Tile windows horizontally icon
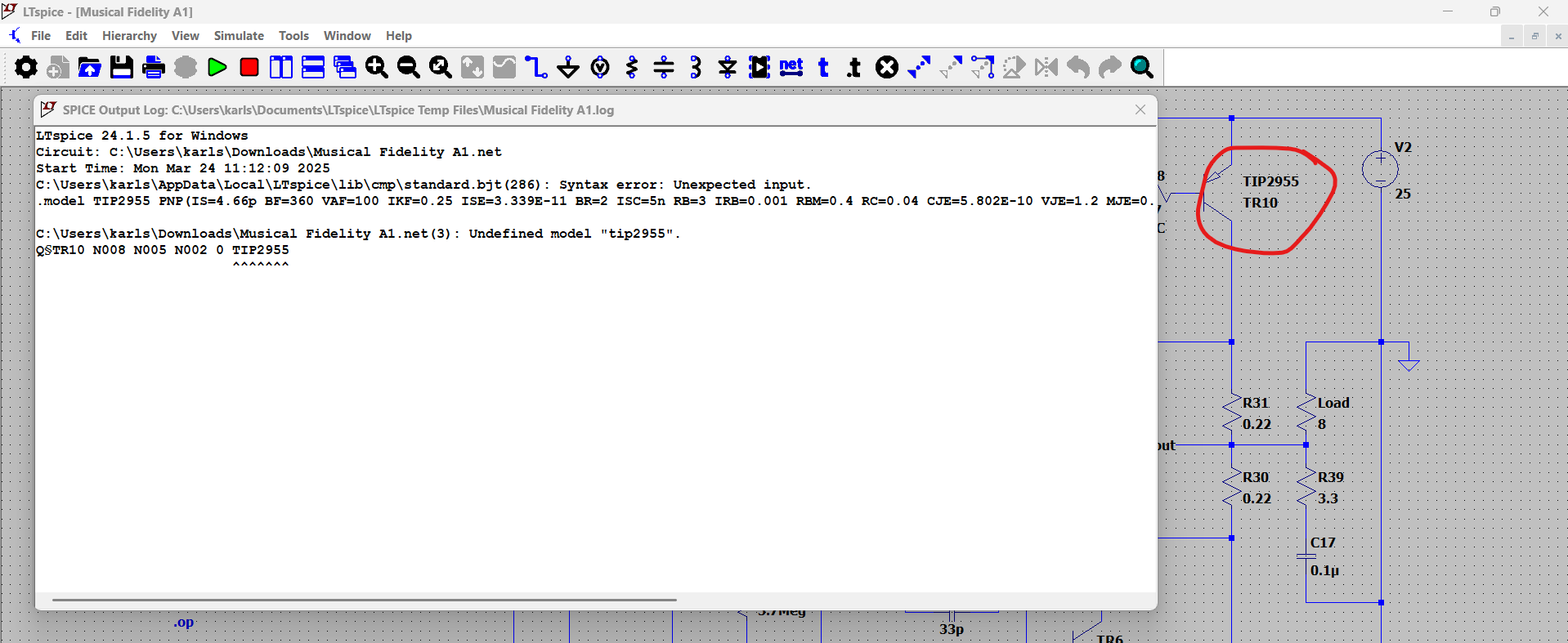1568x643 pixels. coord(313,67)
